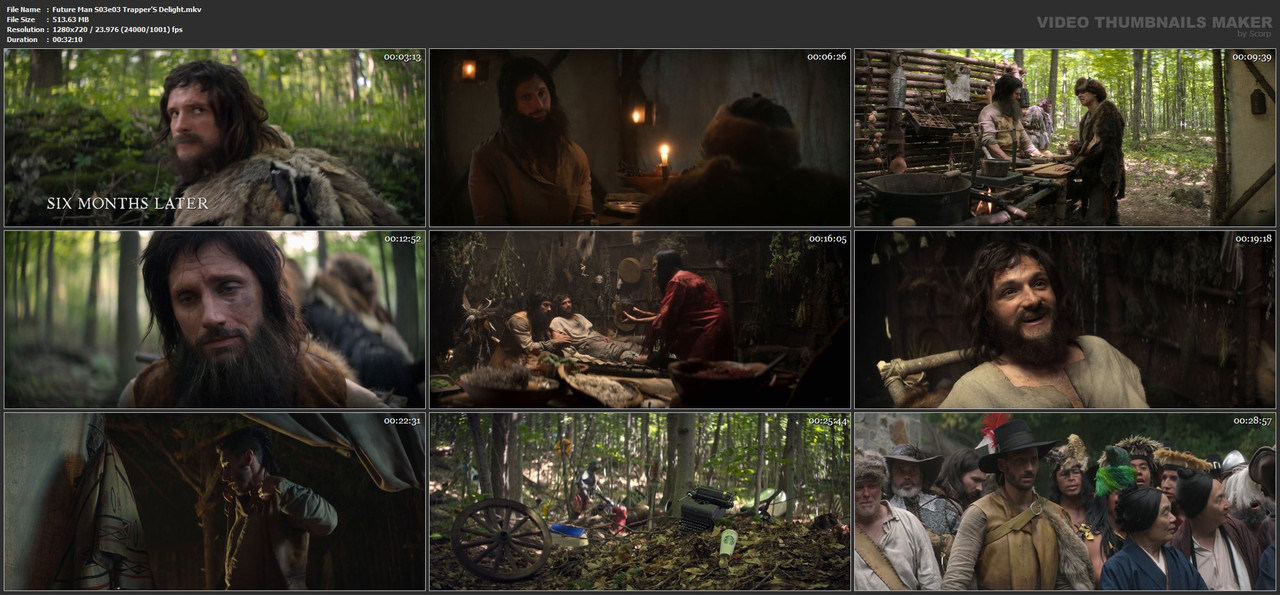
Task: Select the thumbnail at 00:25:44
Action: click(x=640, y=502)
